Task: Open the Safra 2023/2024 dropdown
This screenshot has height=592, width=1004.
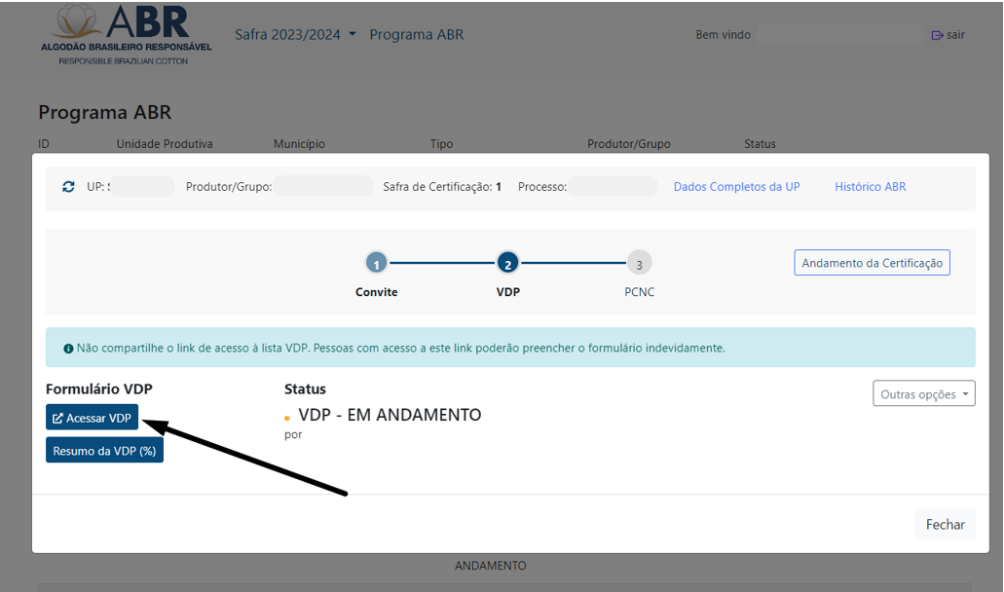Action: point(295,35)
